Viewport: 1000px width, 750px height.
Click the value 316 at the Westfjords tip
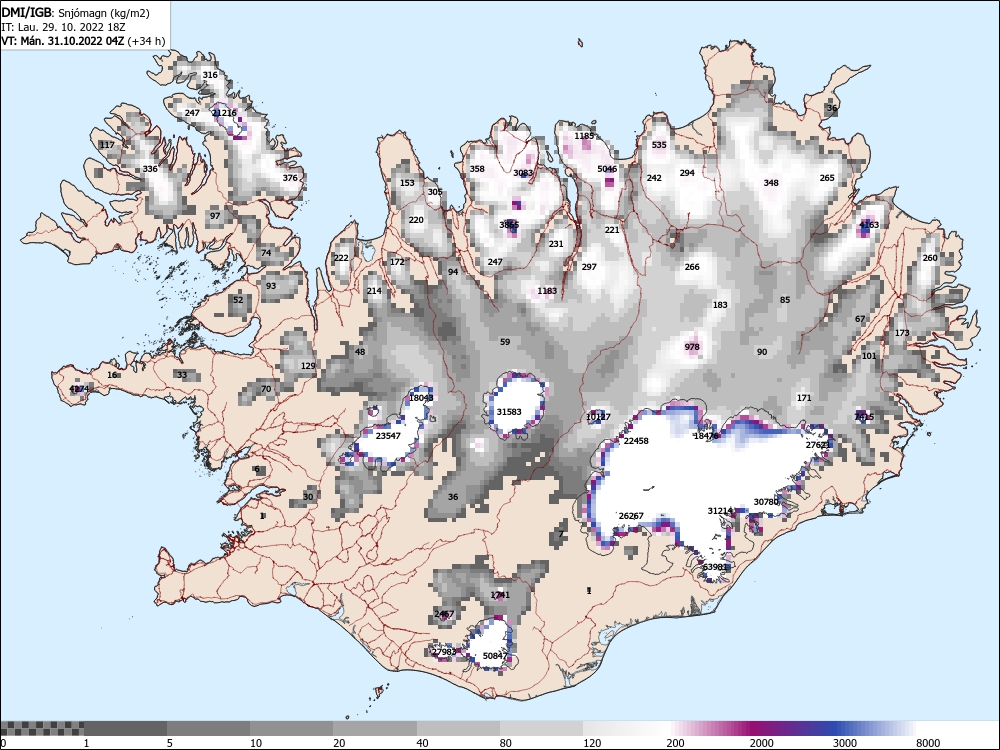210,75
